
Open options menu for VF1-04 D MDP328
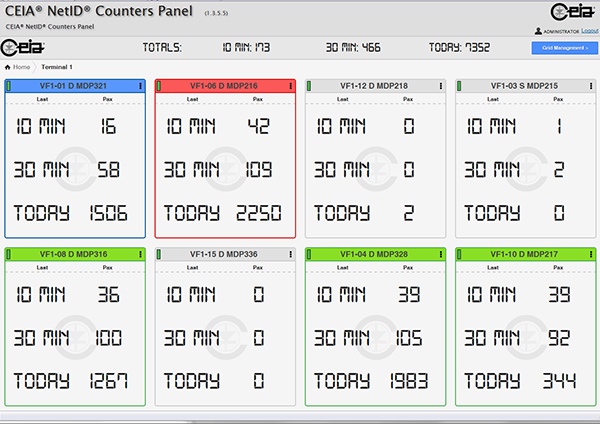(441, 254)
